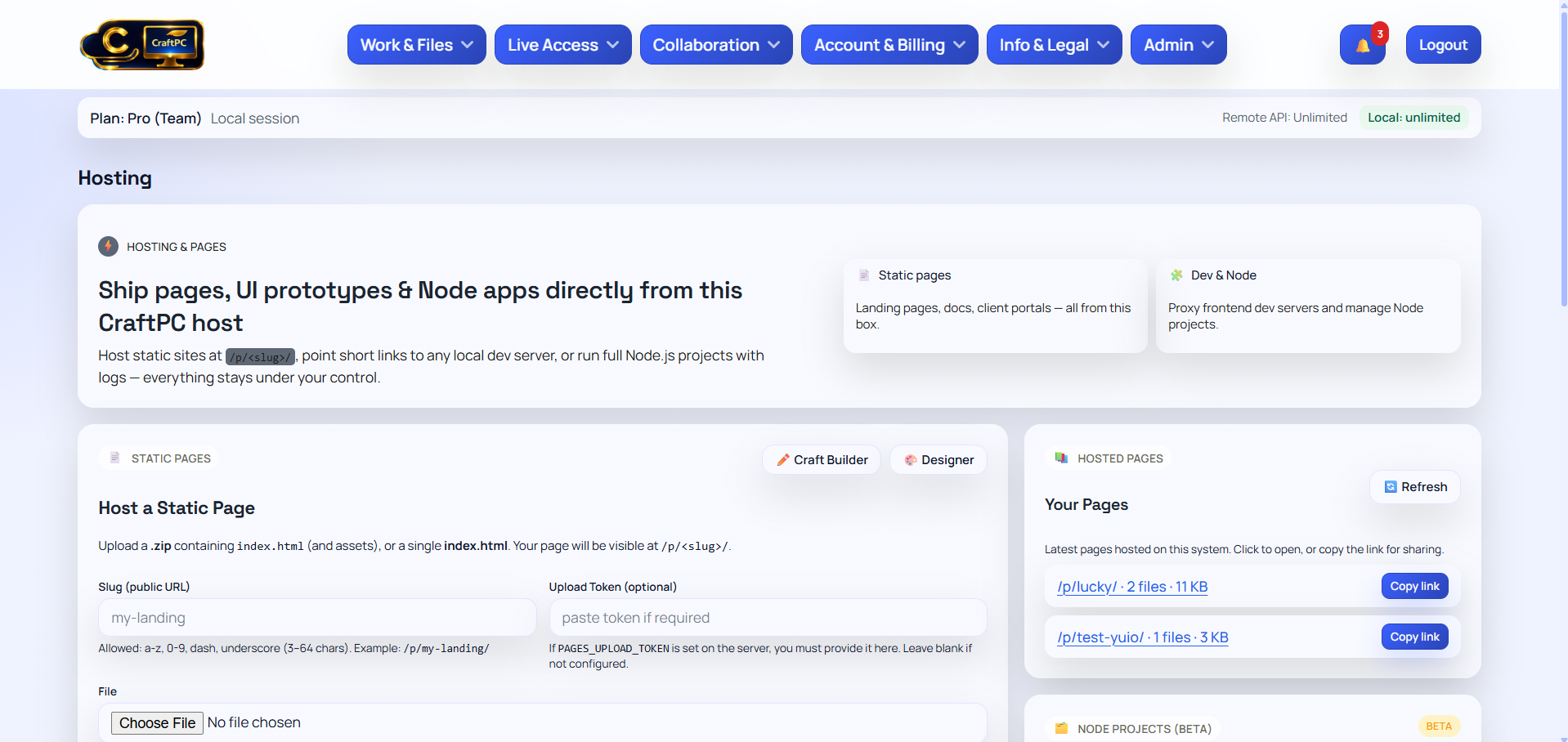Expand Live Access dropdown chevron
1568x742 pixels.
pyautogui.click(x=613, y=45)
